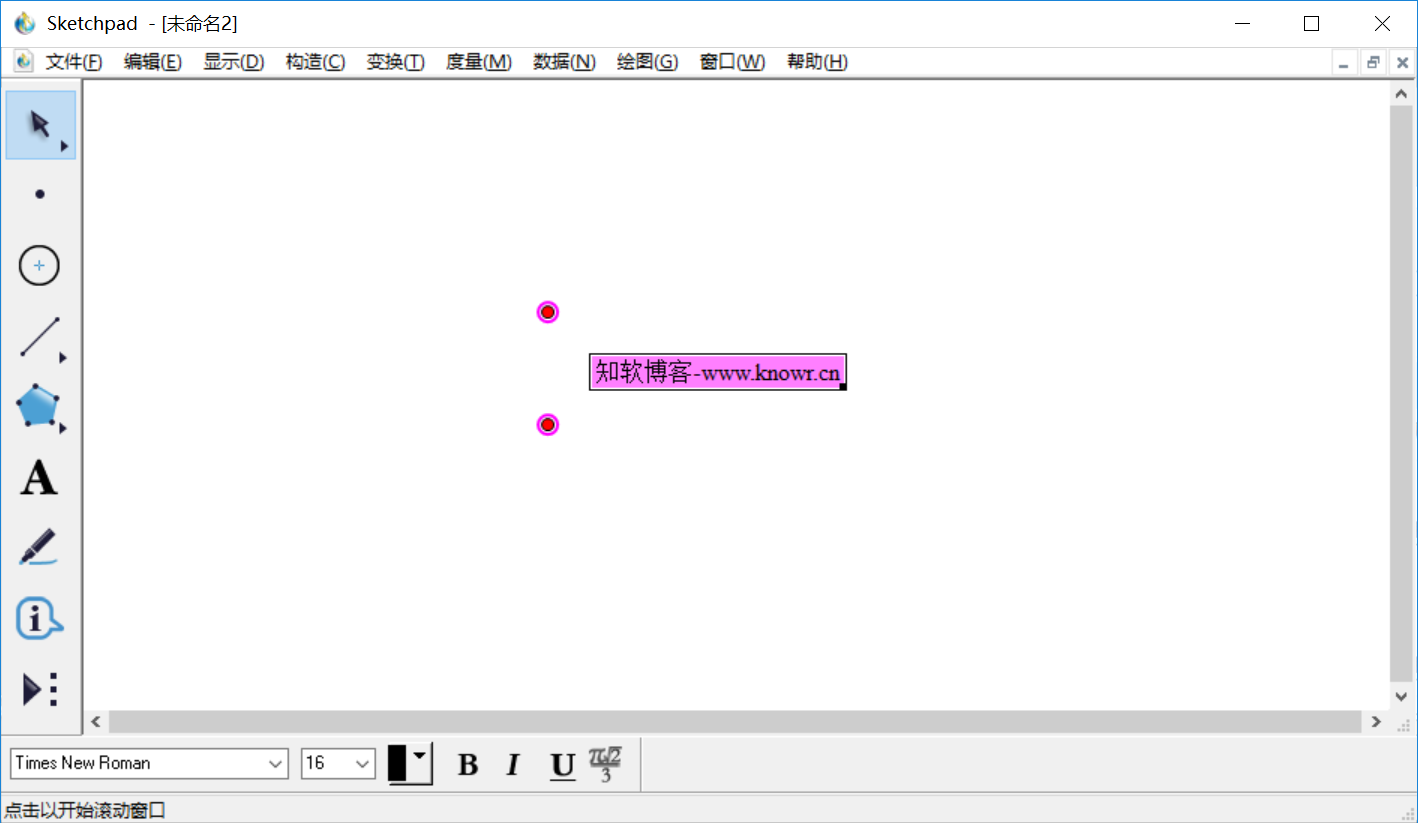Open the math symbol notation palette
The image size is (1418, 823).
pos(605,764)
